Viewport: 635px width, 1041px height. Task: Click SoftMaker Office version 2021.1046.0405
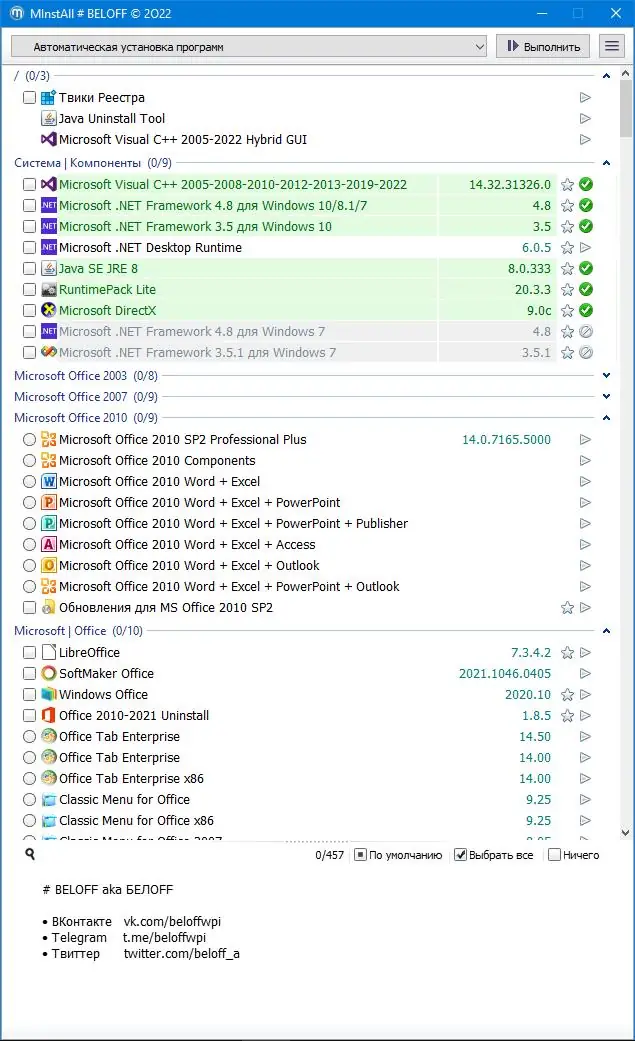[x=505, y=673]
